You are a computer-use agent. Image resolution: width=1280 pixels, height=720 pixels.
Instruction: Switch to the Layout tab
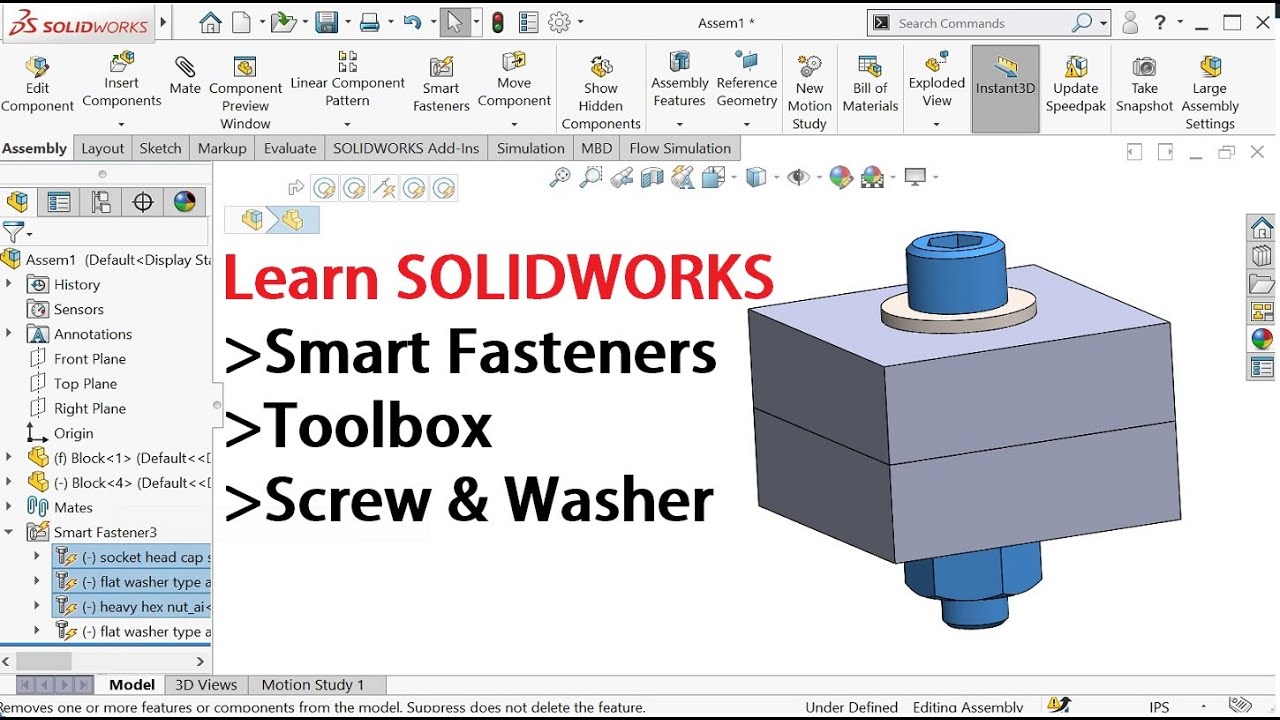(x=102, y=148)
